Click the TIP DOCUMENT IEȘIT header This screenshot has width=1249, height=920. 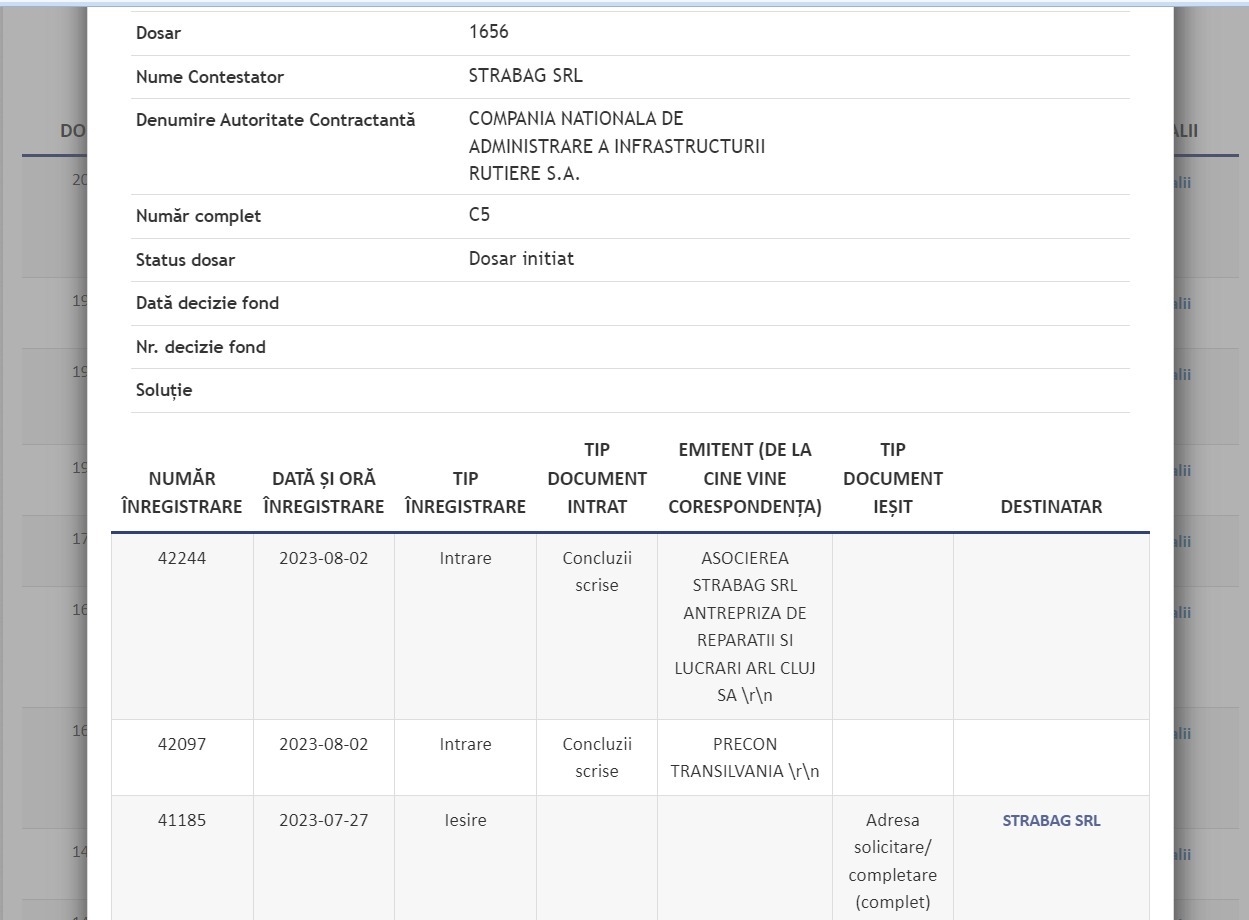pyautogui.click(x=893, y=479)
